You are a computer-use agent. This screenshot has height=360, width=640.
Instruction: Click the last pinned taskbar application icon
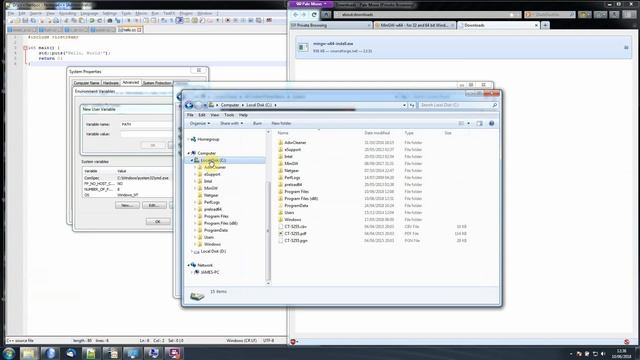pyautogui.click(x=174, y=353)
